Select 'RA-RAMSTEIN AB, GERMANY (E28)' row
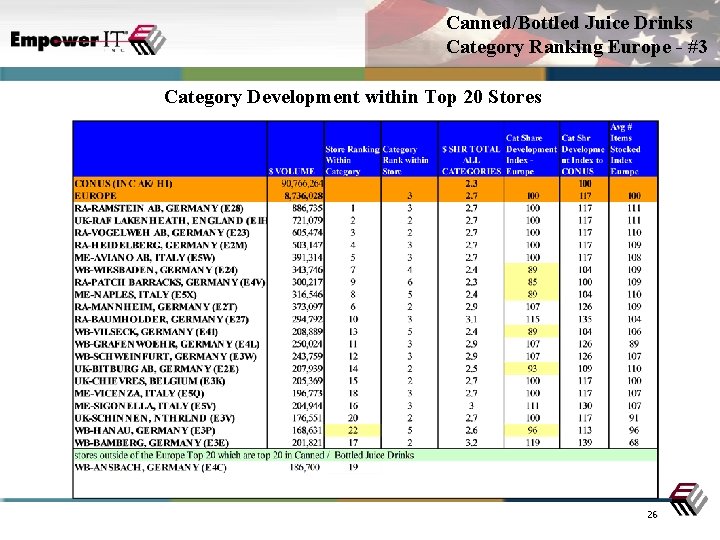The image size is (720, 540). [365, 208]
